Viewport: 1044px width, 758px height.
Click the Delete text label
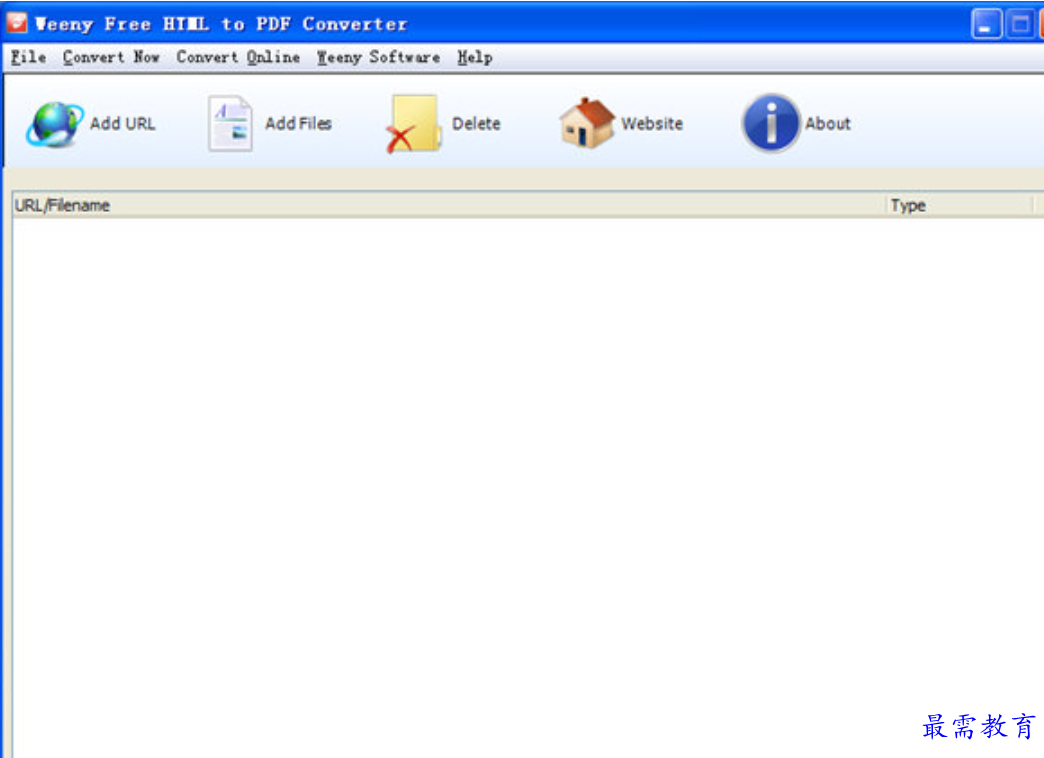[476, 124]
